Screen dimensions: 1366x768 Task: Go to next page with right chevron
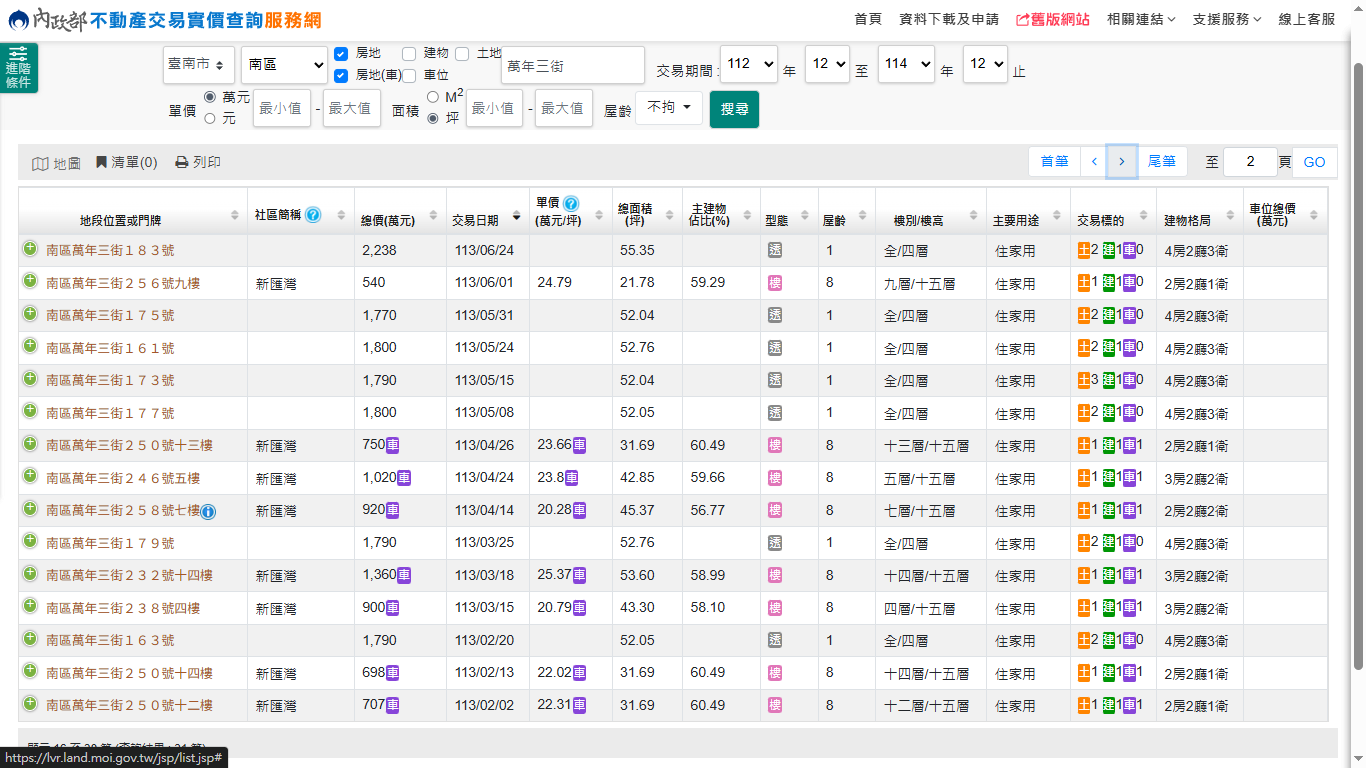(x=1121, y=162)
